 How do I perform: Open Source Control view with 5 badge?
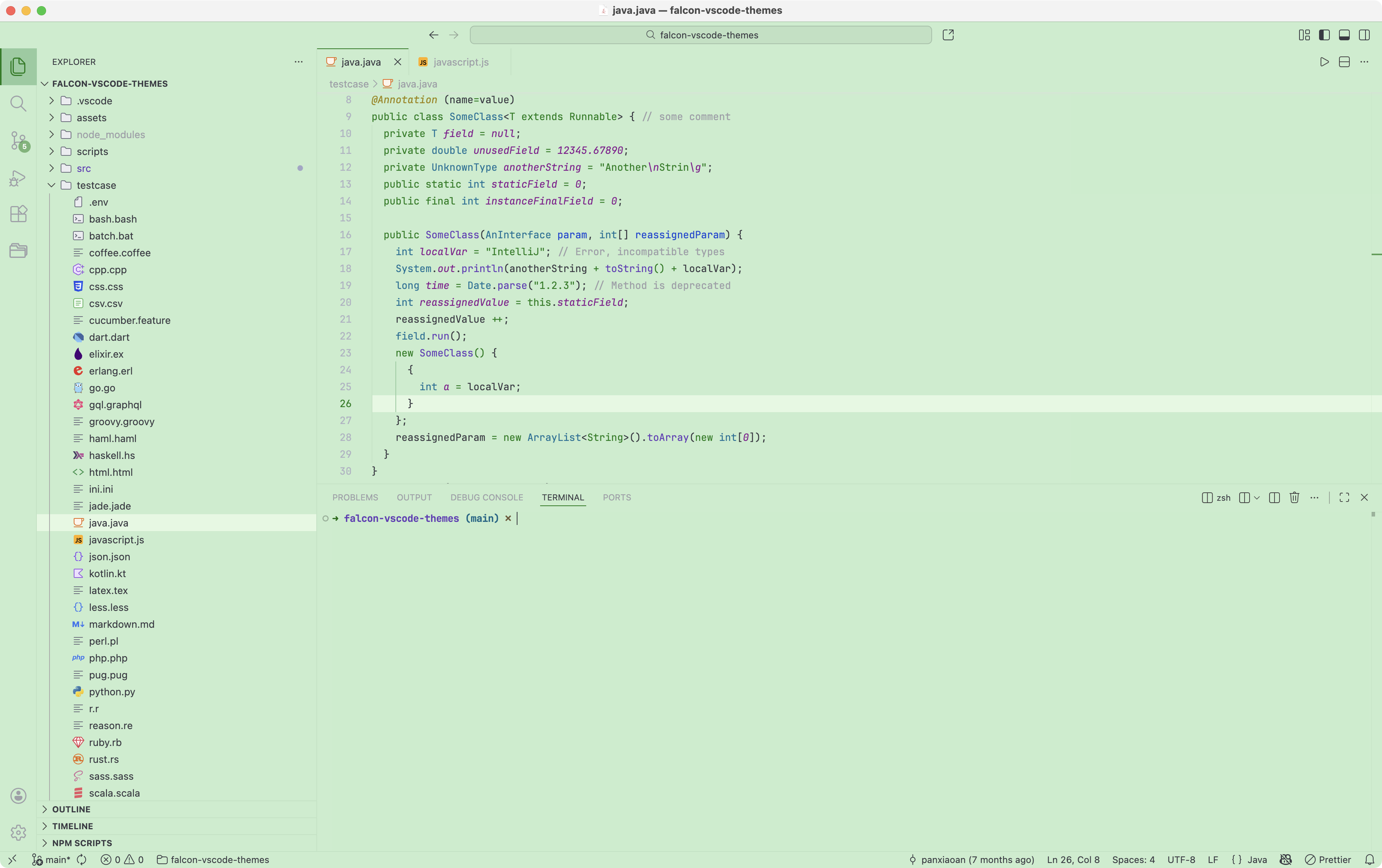18,140
